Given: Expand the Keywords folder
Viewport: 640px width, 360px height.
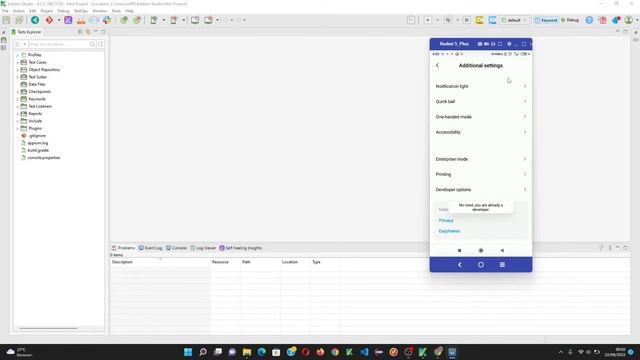Looking at the screenshot, I should [18, 99].
